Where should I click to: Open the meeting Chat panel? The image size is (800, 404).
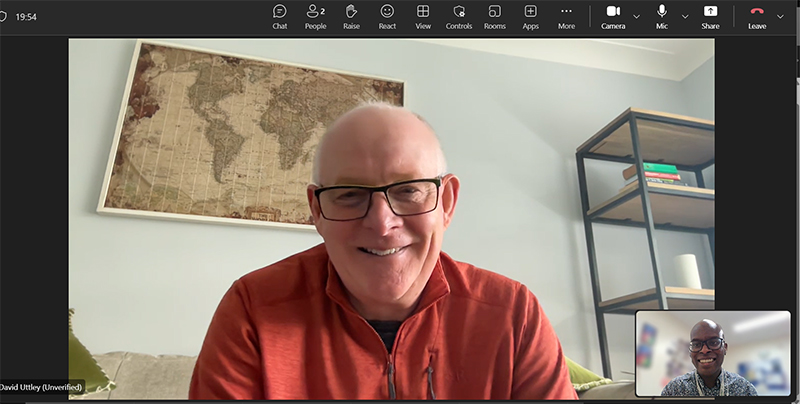(x=280, y=16)
